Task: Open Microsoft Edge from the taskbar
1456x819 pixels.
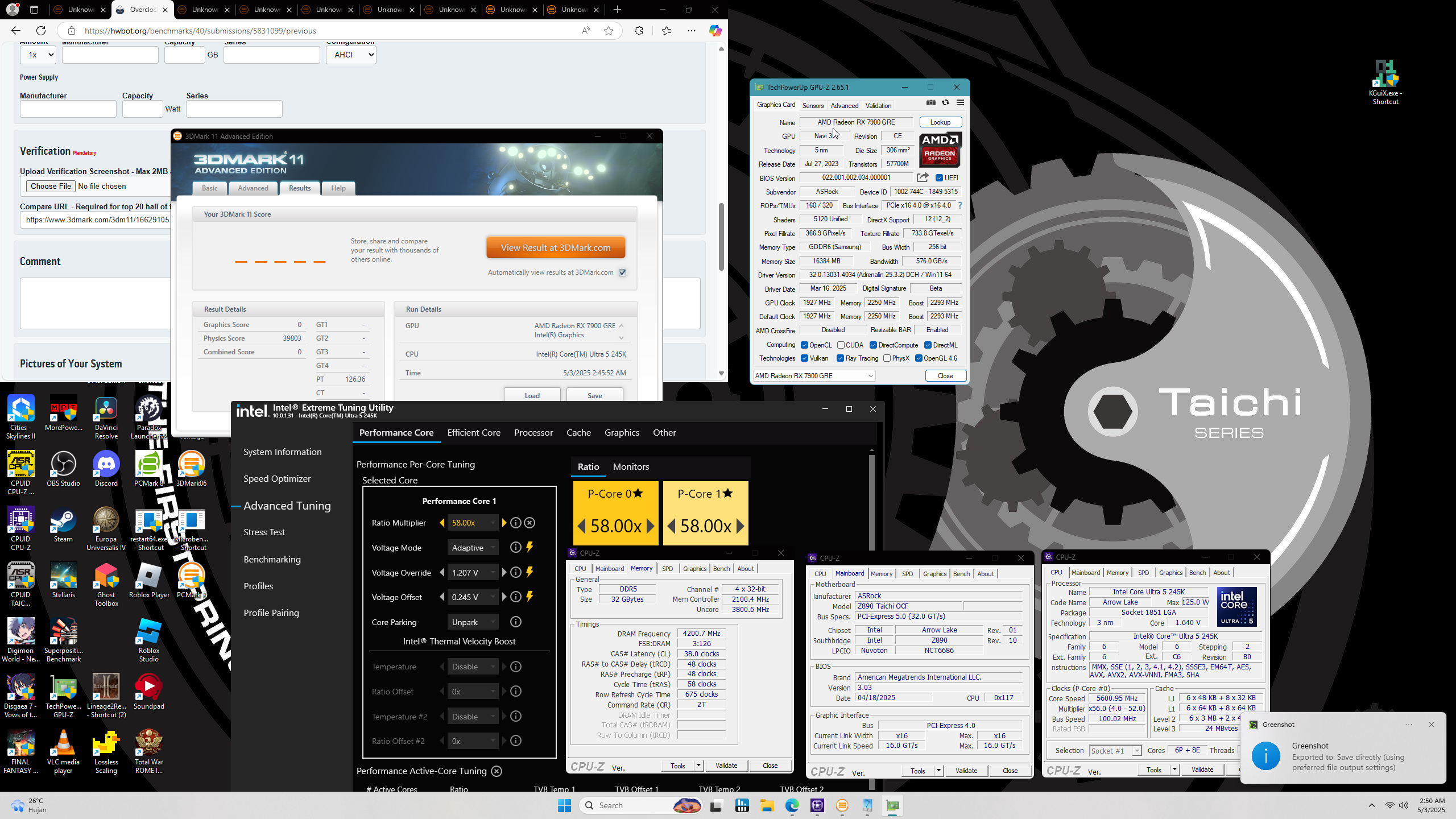Action: click(792, 805)
